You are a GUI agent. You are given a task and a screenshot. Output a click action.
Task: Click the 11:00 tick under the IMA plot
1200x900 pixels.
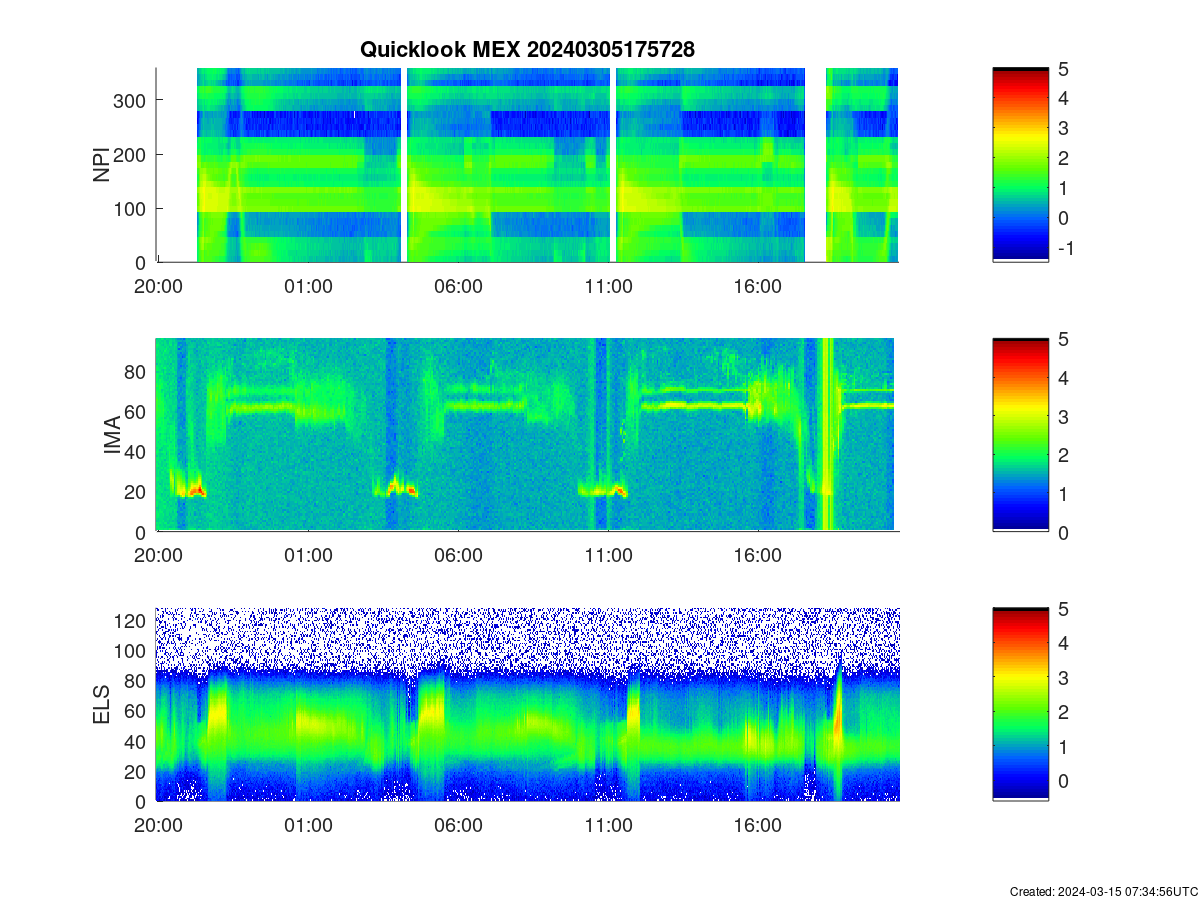(608, 556)
